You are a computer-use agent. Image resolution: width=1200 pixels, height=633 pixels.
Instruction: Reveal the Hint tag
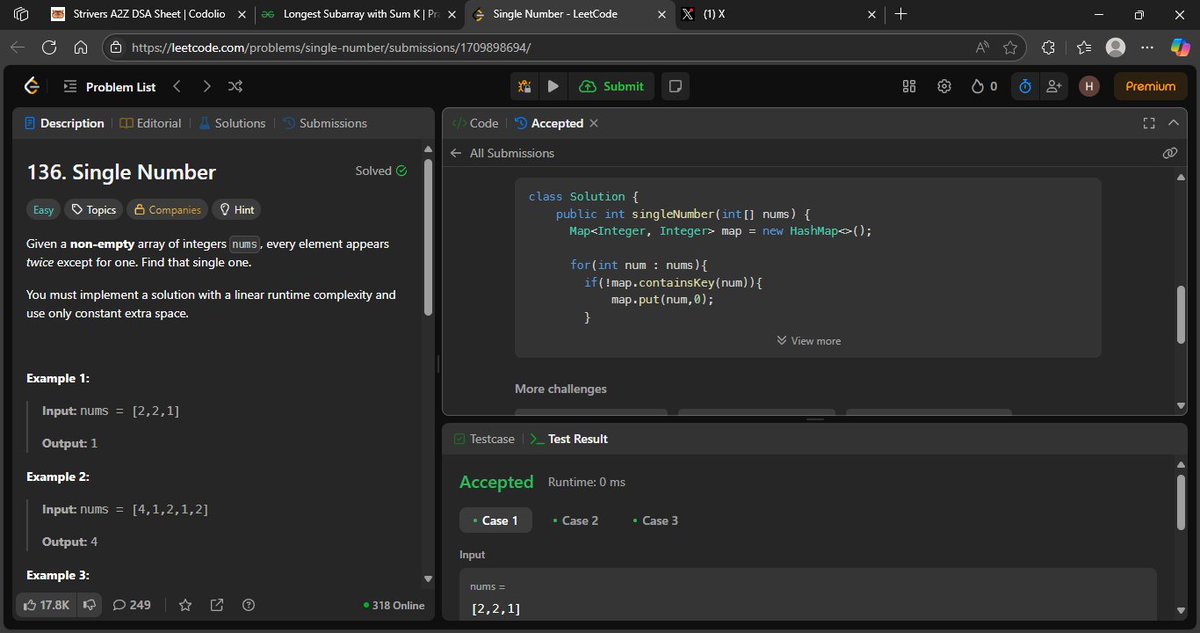pos(236,210)
